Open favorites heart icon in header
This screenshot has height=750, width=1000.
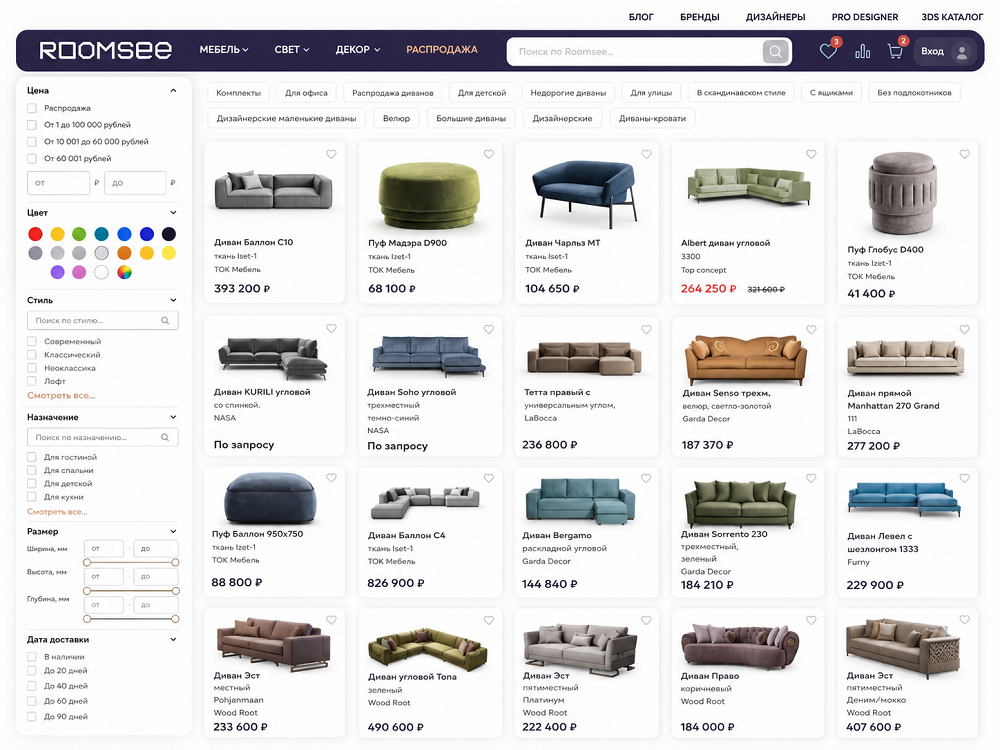pos(828,51)
